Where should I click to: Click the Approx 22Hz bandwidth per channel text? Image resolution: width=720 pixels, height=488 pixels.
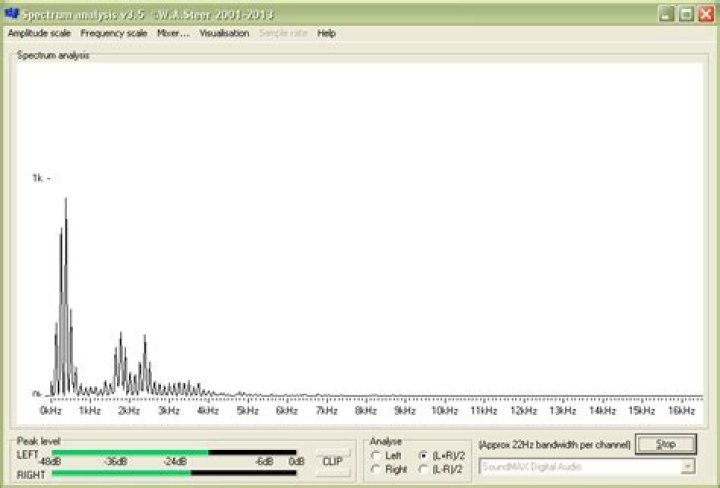555,445
